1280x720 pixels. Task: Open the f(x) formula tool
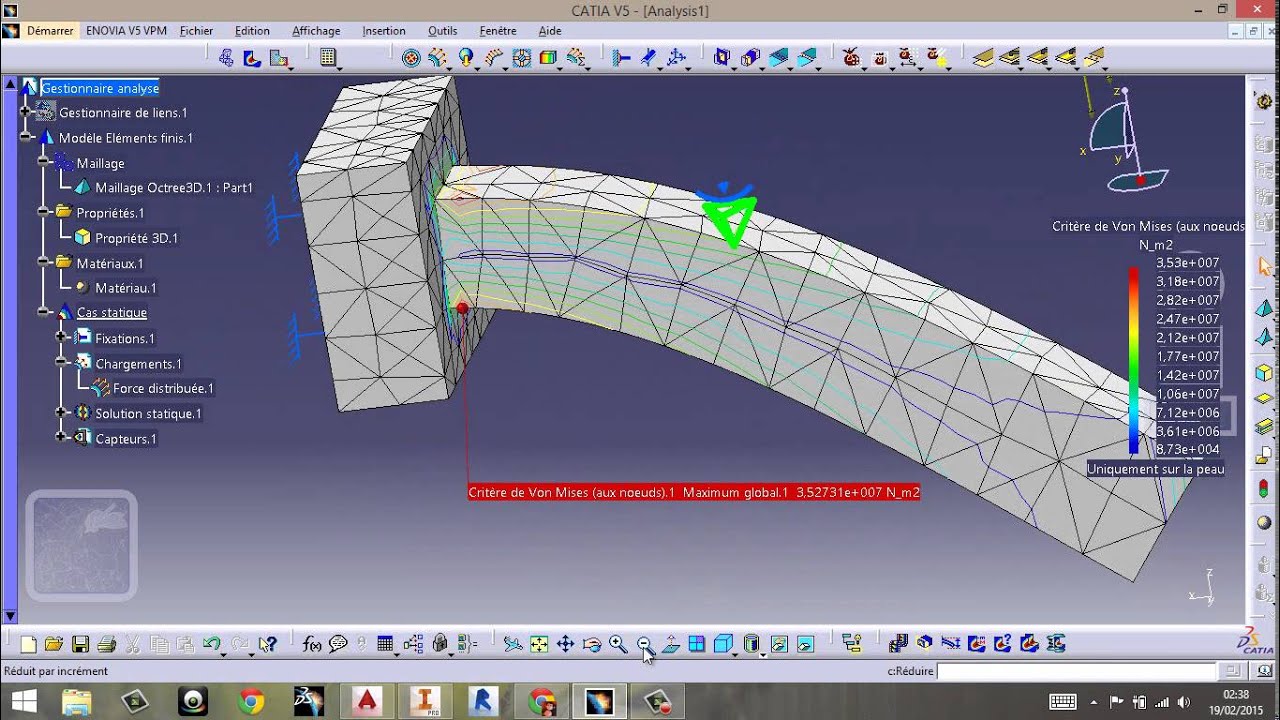[x=312, y=645]
